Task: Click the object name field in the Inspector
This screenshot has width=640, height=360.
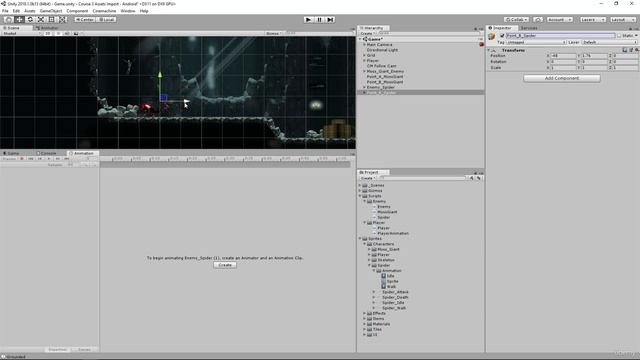Action: [x=560, y=36]
